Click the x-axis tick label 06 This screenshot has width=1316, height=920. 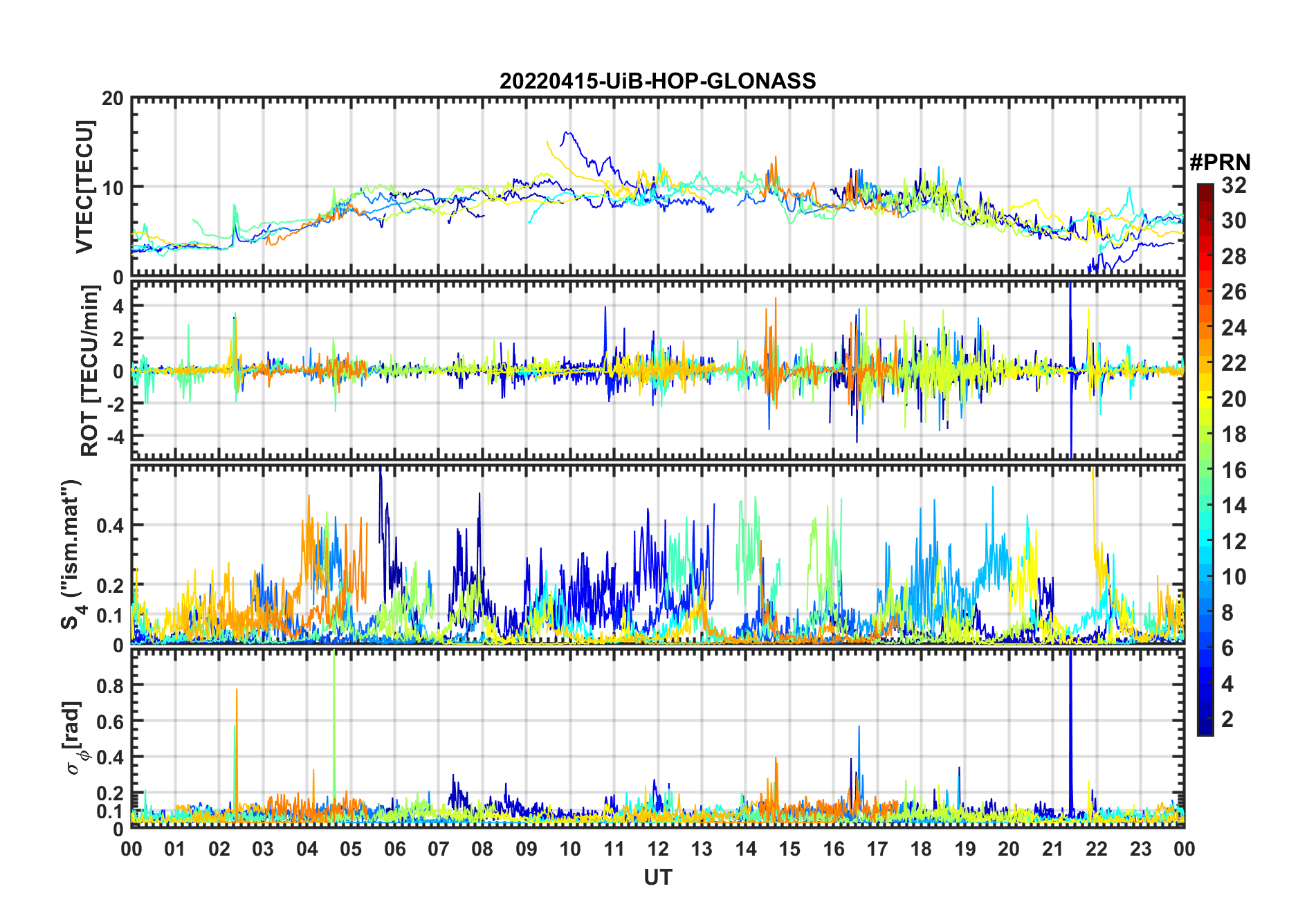(394, 849)
